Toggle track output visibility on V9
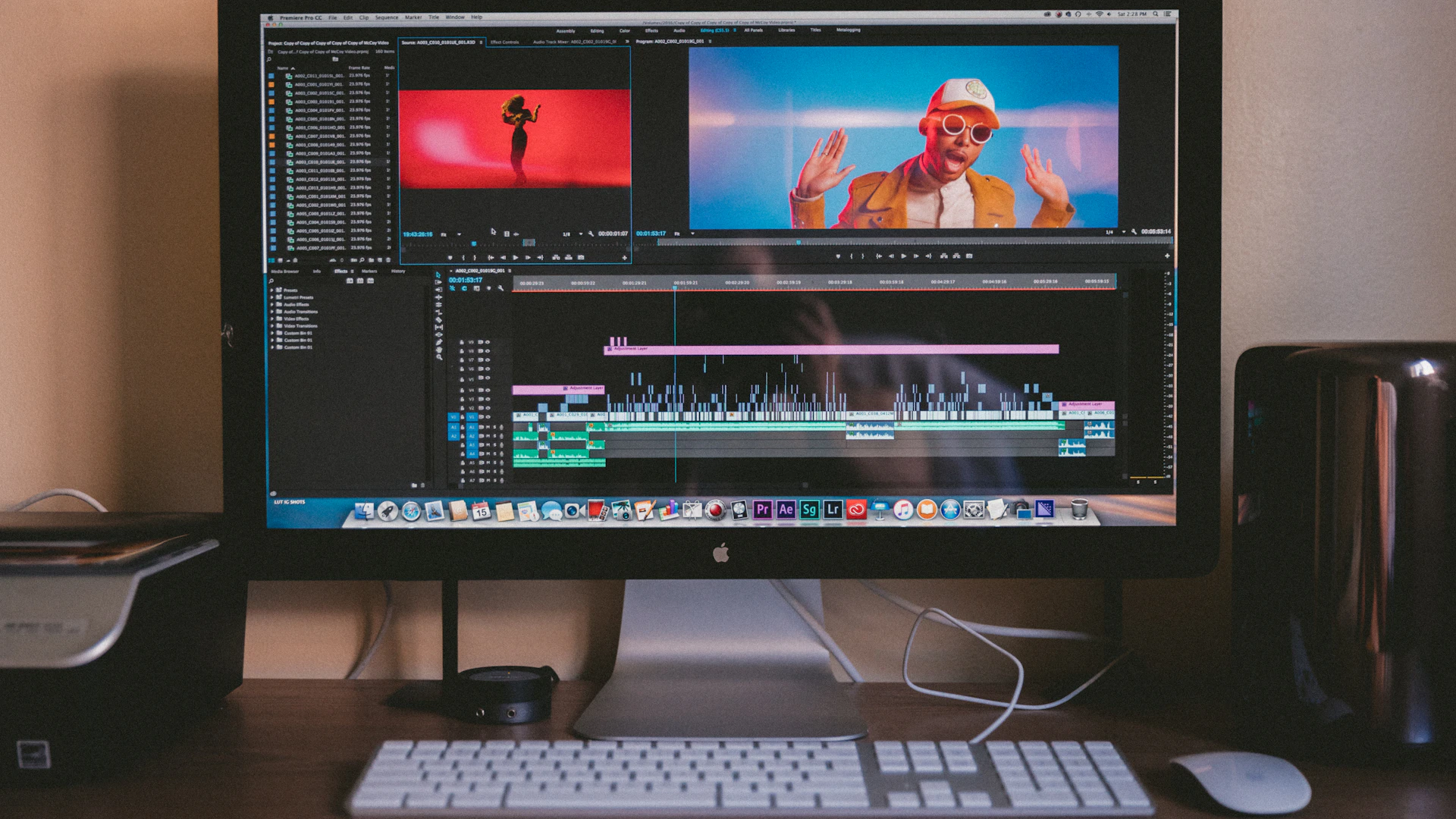Viewport: 1456px width, 819px height. coord(488,342)
